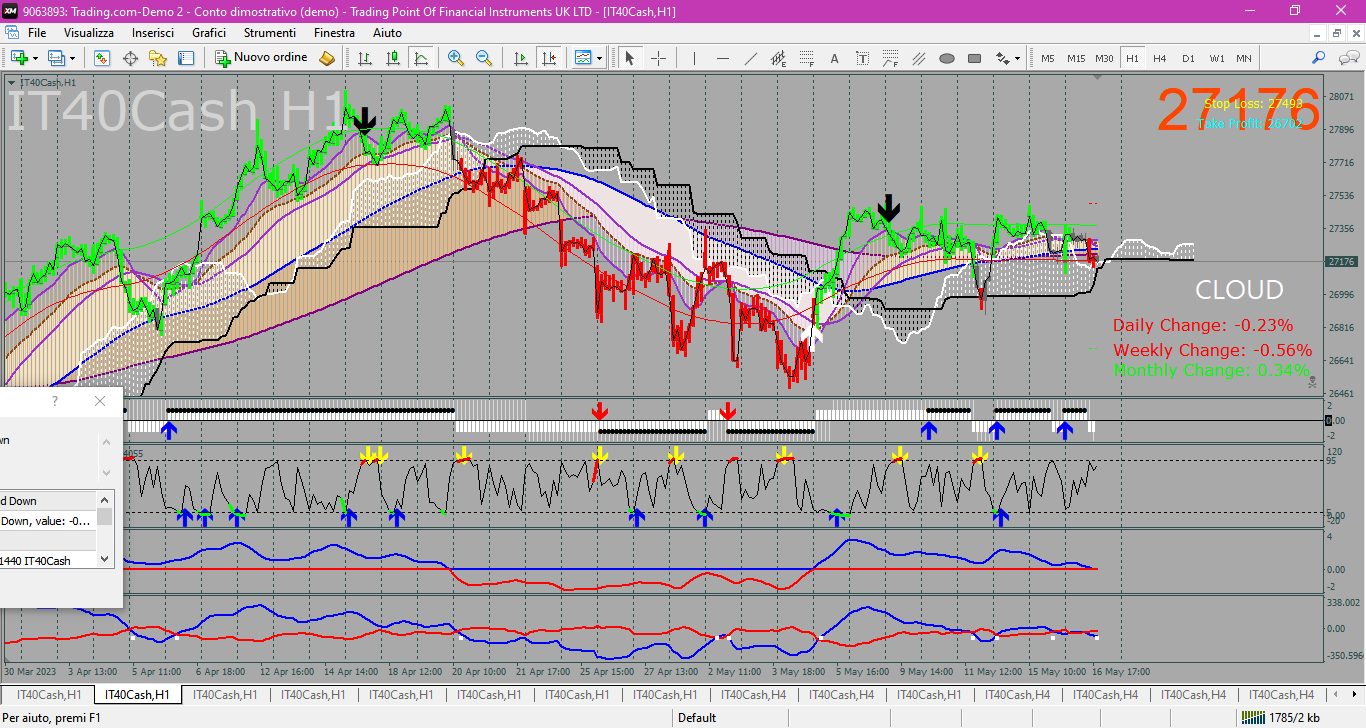The image size is (1366, 728).
Task: Click the up arrow of dialog's lower list
Action: (x=104, y=499)
